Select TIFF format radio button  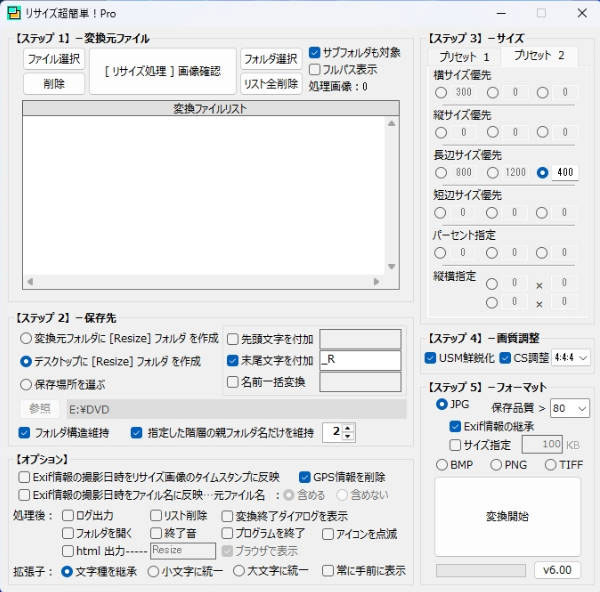pyautogui.click(x=550, y=465)
